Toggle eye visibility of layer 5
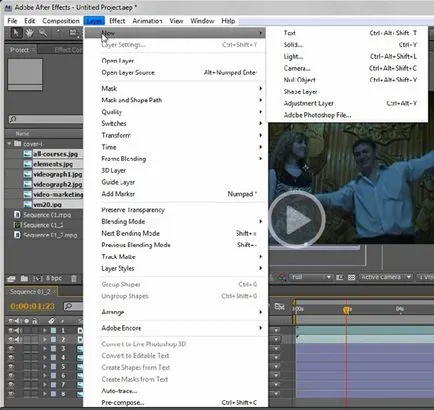This screenshot has width=434, height=410. pyautogui.click(x=11, y=366)
